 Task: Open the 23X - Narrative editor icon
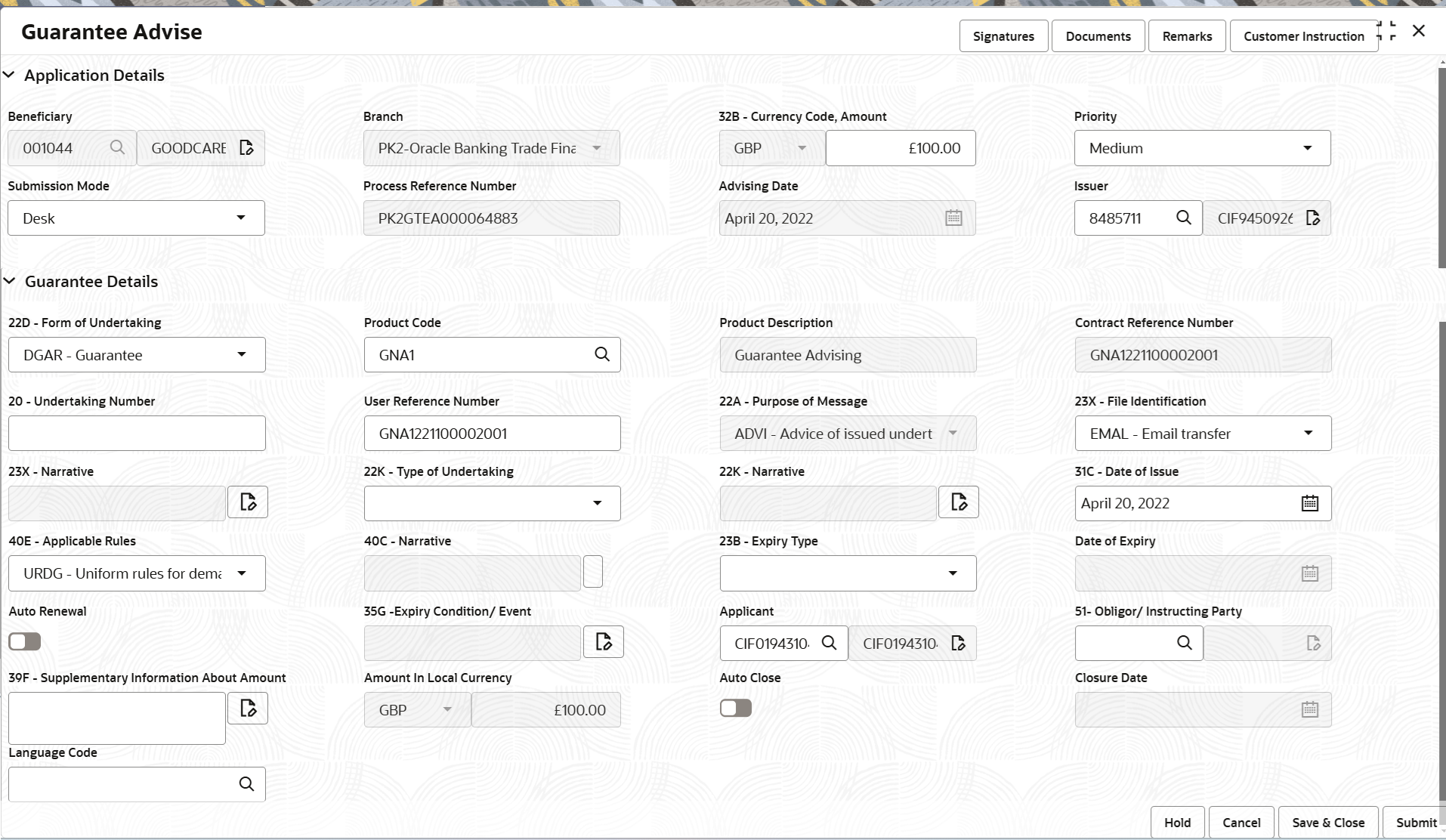tap(248, 502)
